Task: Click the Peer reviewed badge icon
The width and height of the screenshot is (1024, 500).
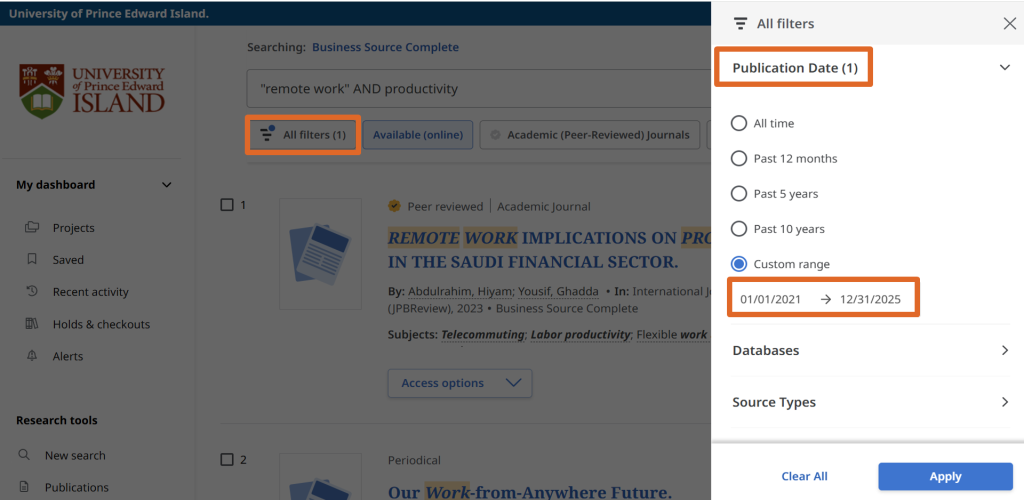Action: [394, 206]
